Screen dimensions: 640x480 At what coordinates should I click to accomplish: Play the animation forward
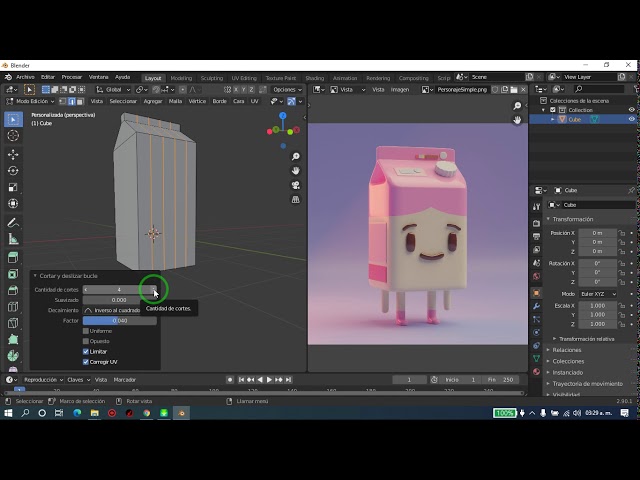269,380
